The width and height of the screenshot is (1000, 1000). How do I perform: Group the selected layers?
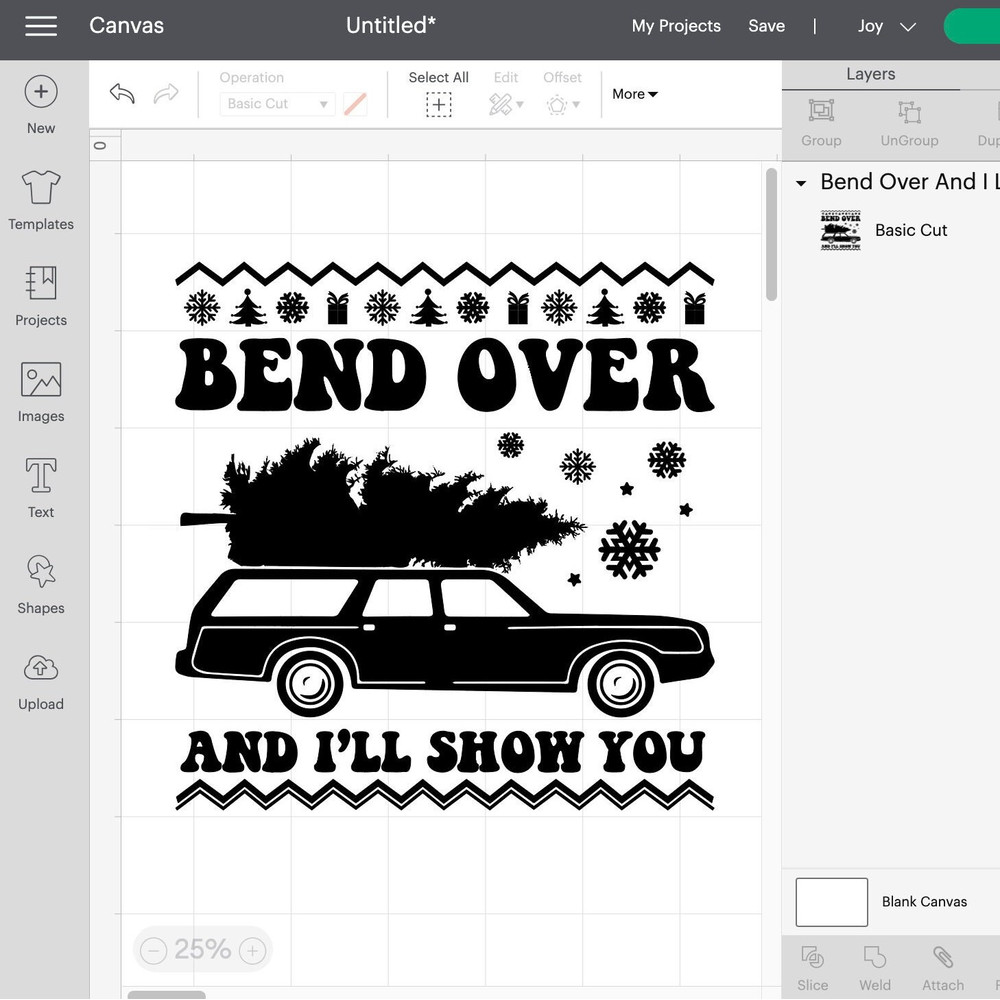[820, 122]
